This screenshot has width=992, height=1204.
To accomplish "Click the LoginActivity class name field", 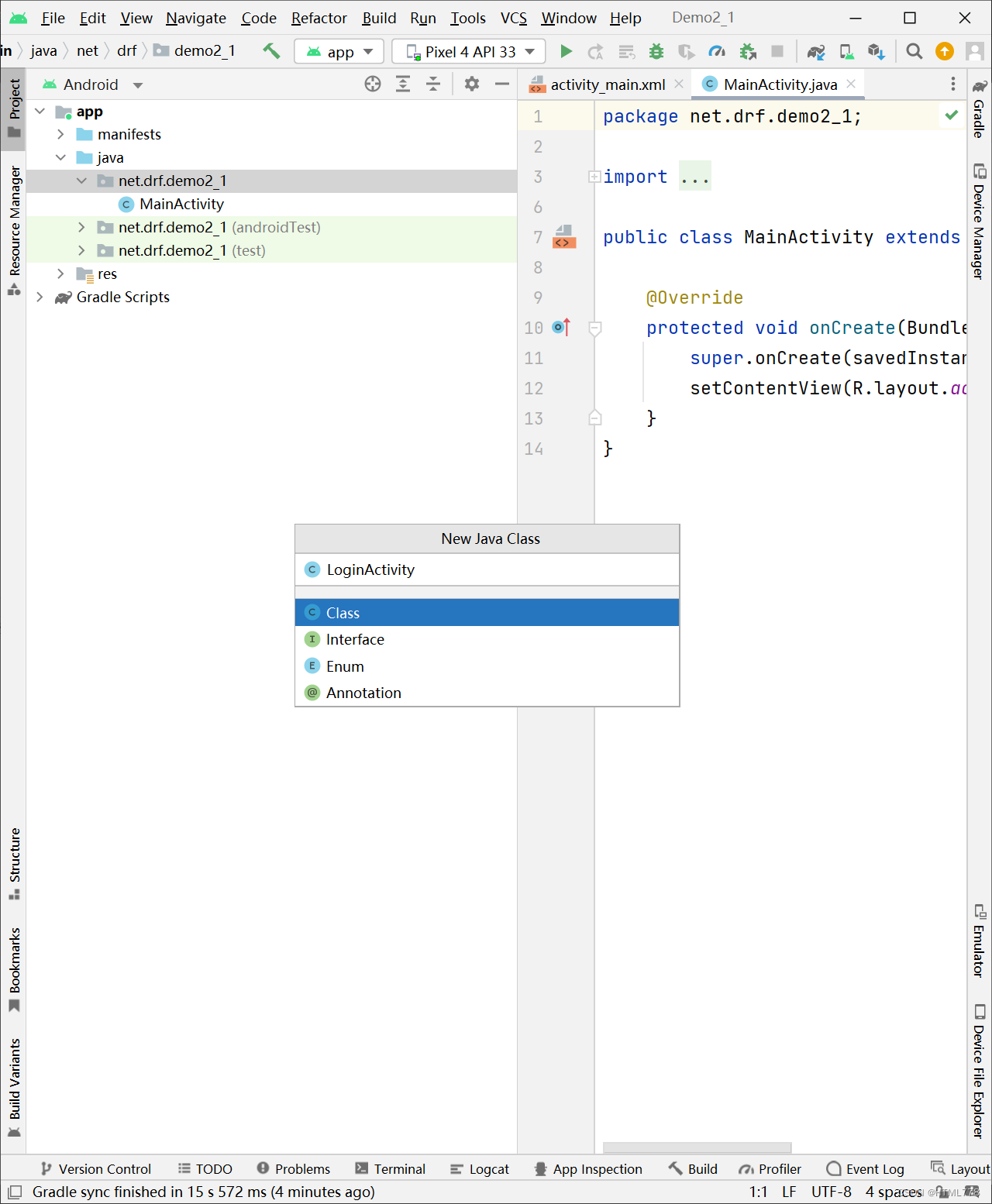I will 487,570.
